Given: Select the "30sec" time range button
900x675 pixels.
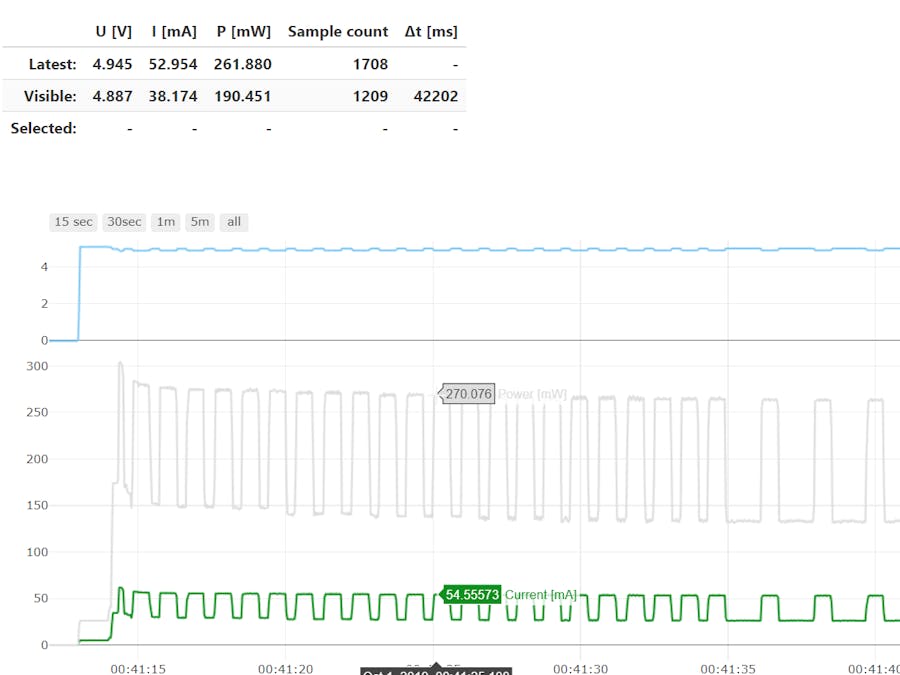Looking at the screenshot, I should point(123,221).
